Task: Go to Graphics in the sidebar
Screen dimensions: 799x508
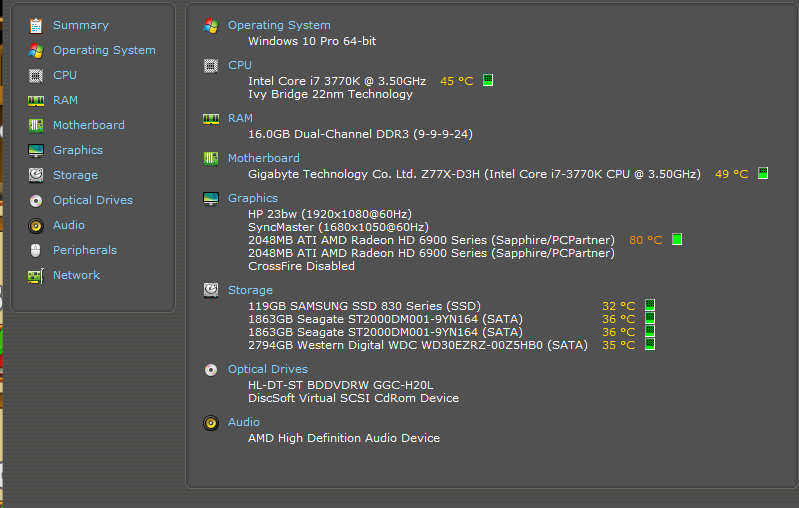Action: [x=78, y=150]
